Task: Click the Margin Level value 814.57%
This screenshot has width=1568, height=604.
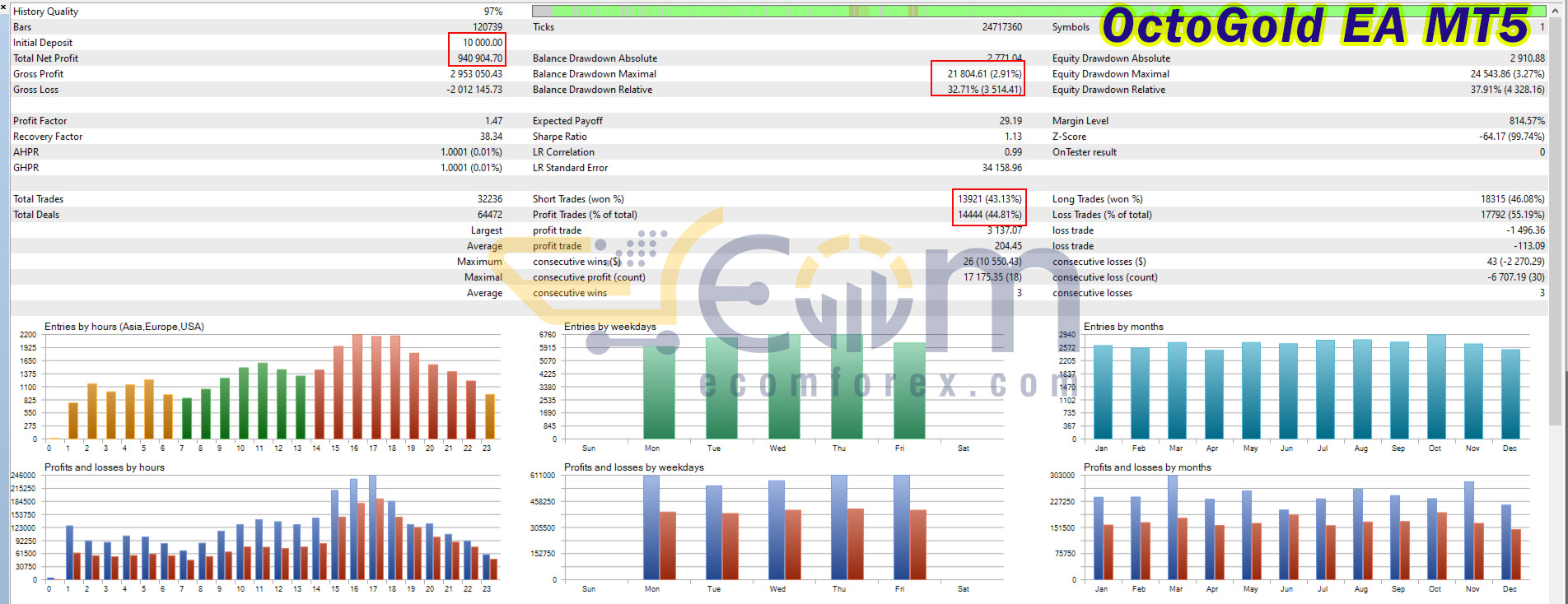Action: (1527, 121)
